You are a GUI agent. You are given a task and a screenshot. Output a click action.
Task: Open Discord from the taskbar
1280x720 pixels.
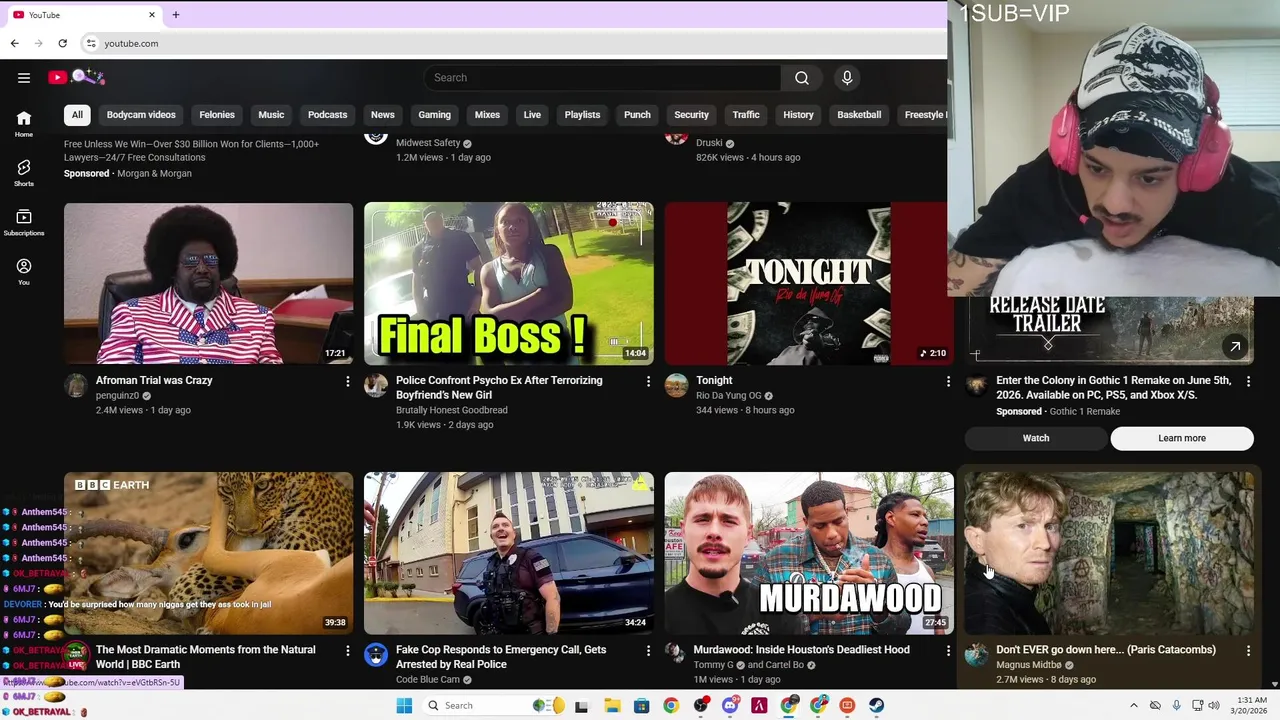[730, 706]
